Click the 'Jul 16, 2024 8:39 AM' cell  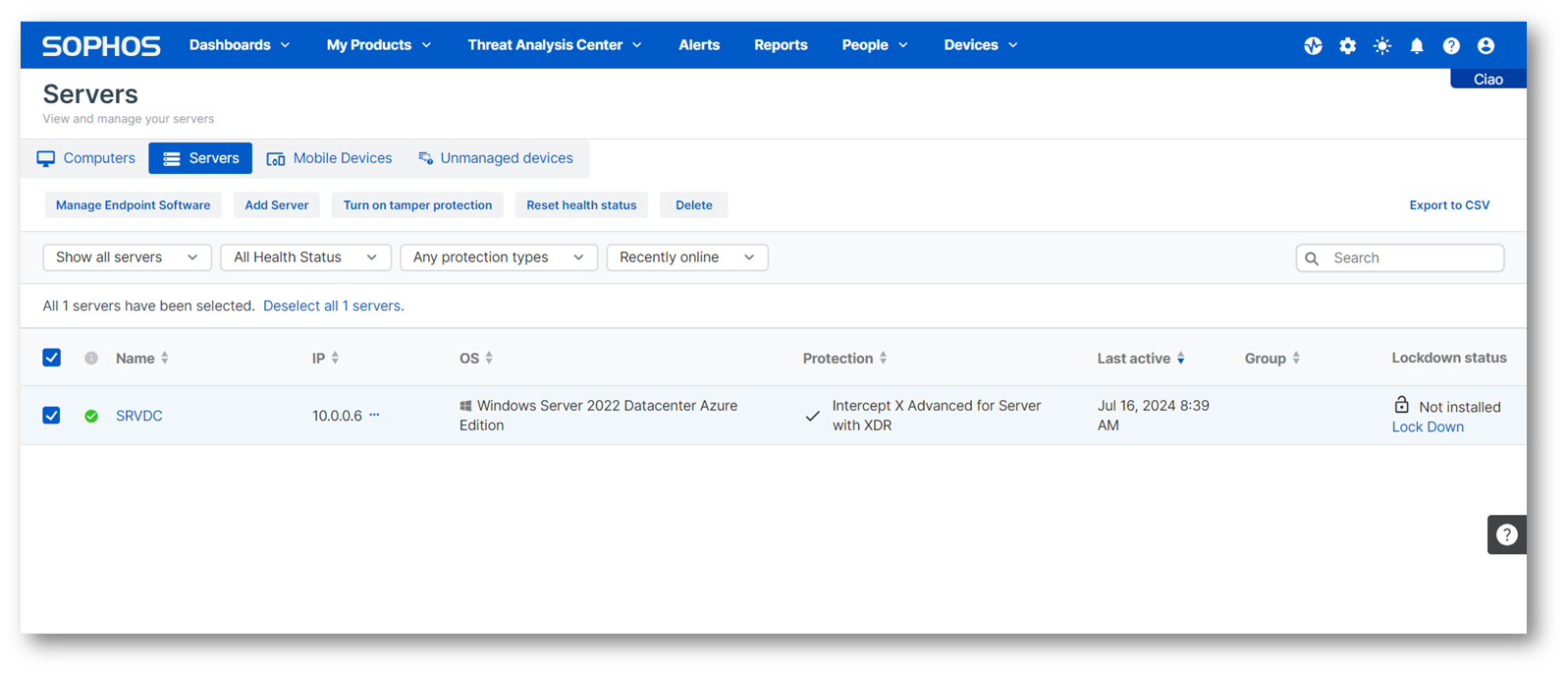[x=1154, y=416]
